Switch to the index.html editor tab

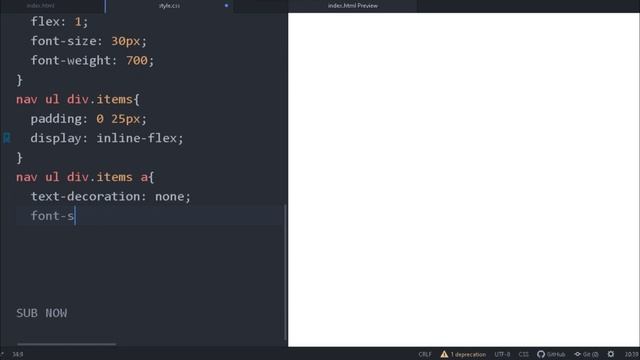coord(41,6)
